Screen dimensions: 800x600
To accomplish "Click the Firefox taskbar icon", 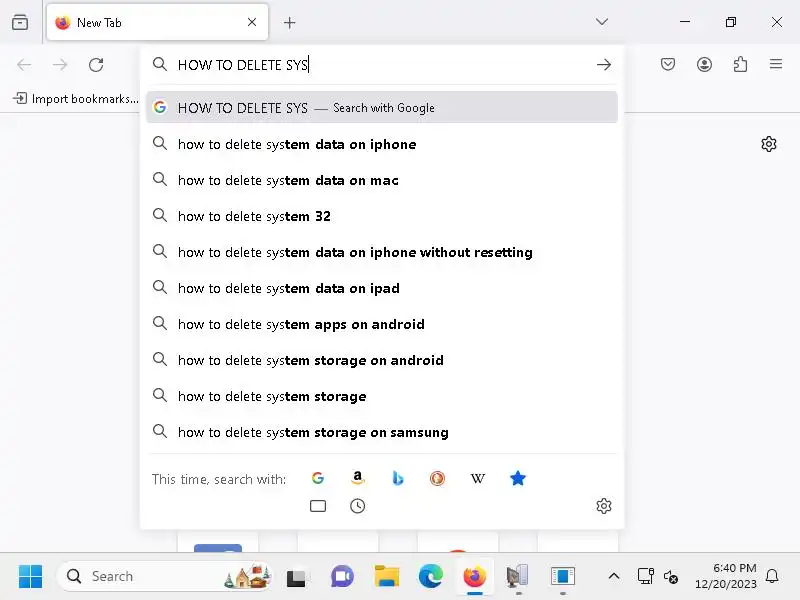I will [x=474, y=577].
